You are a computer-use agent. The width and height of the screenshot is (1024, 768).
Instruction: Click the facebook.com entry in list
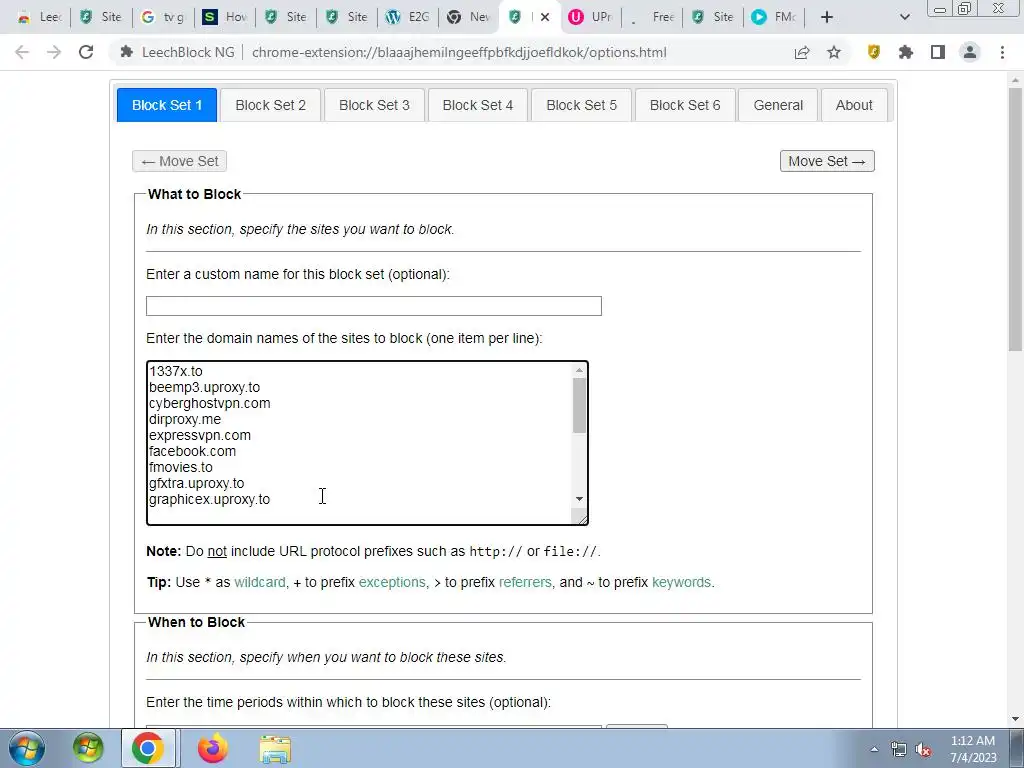(192, 451)
